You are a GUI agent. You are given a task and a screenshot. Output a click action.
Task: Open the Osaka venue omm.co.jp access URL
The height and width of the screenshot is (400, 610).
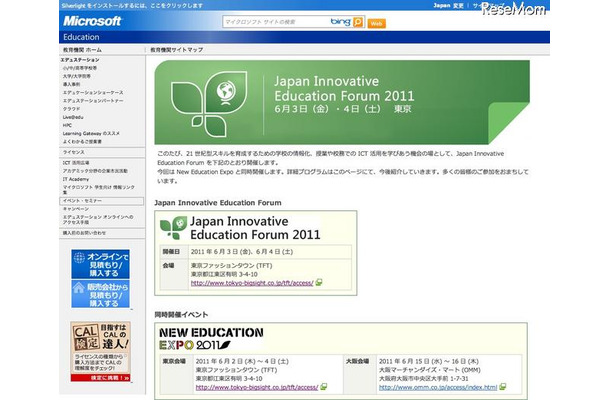[438, 387]
